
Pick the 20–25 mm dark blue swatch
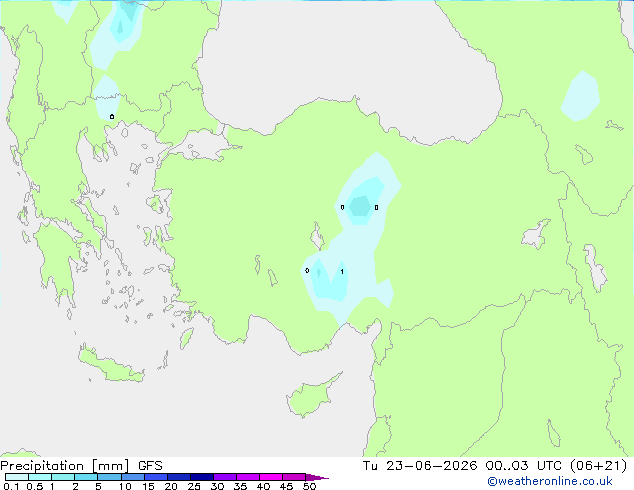[179, 477]
